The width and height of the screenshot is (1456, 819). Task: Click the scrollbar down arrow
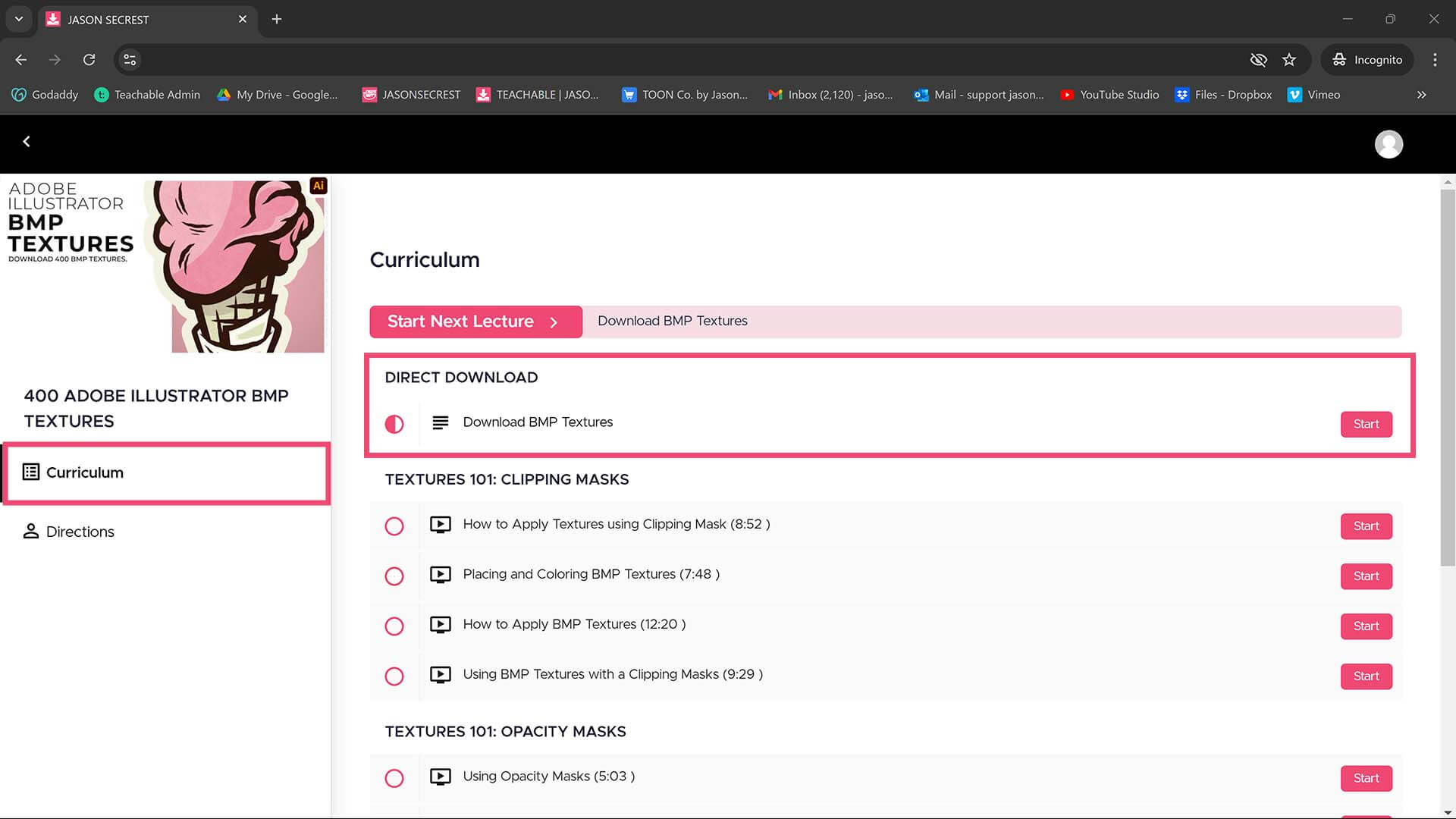coord(1448,813)
